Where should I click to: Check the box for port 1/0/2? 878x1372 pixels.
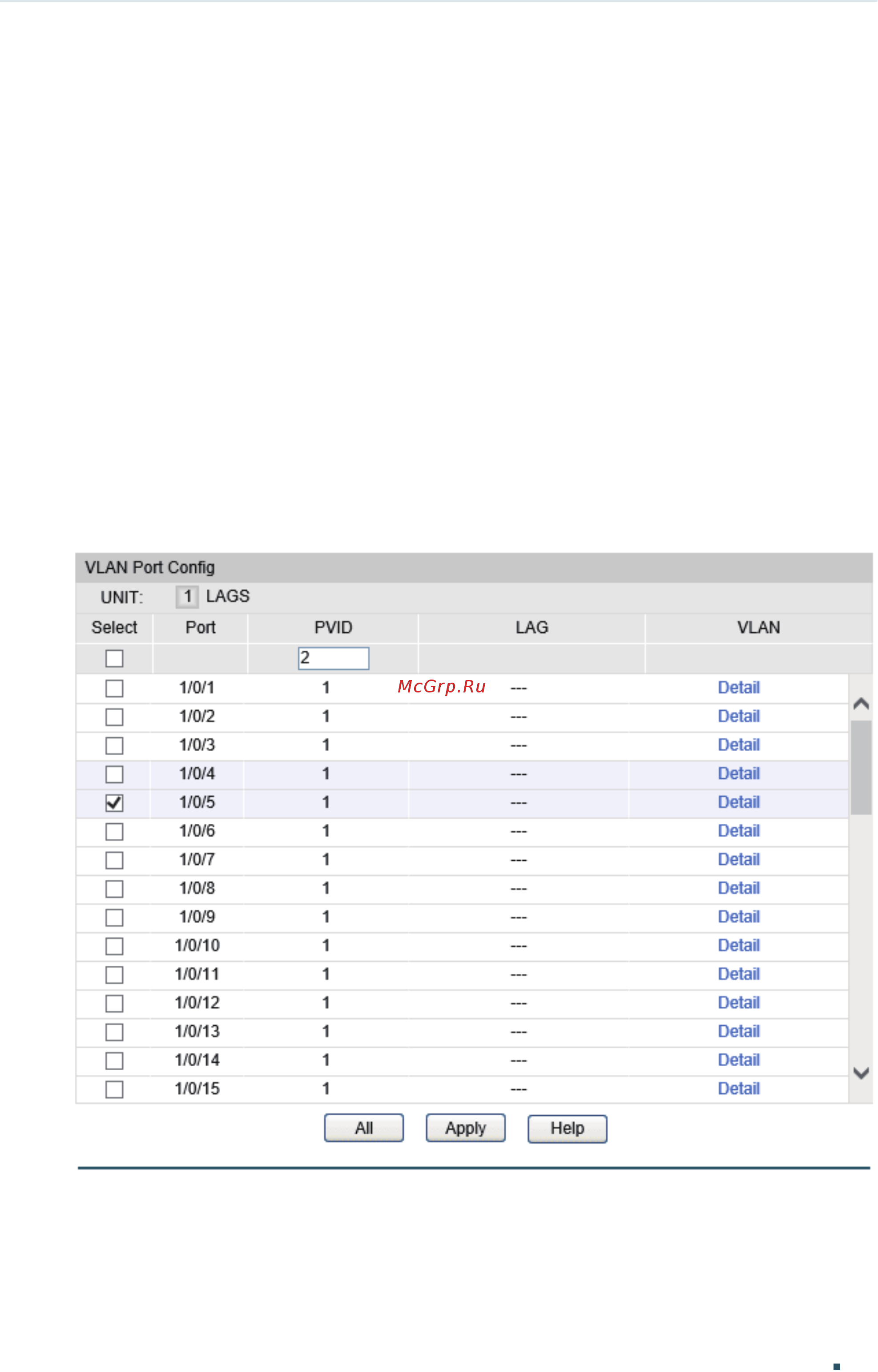tap(114, 716)
